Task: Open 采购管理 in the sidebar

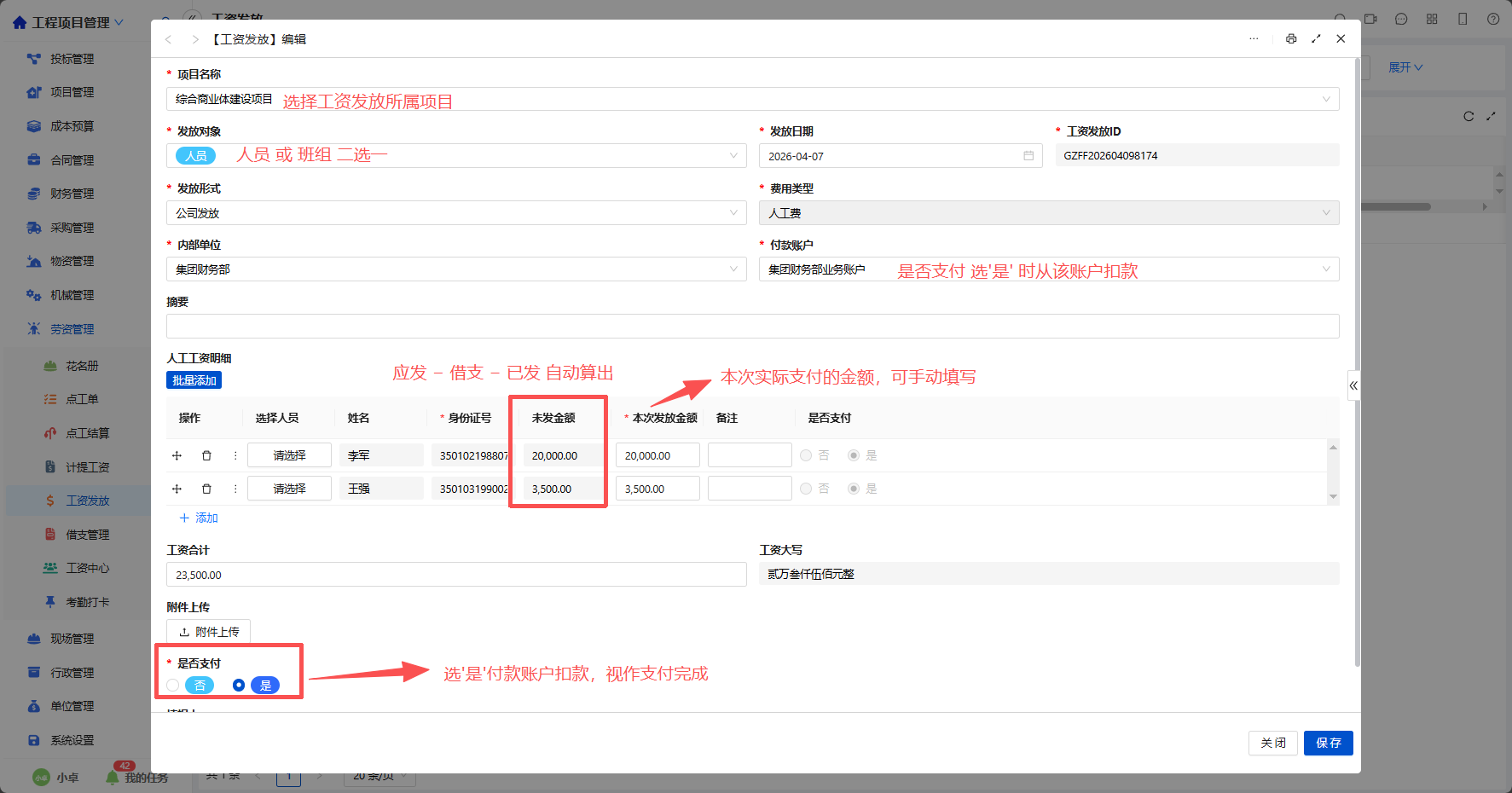Action: point(72,228)
